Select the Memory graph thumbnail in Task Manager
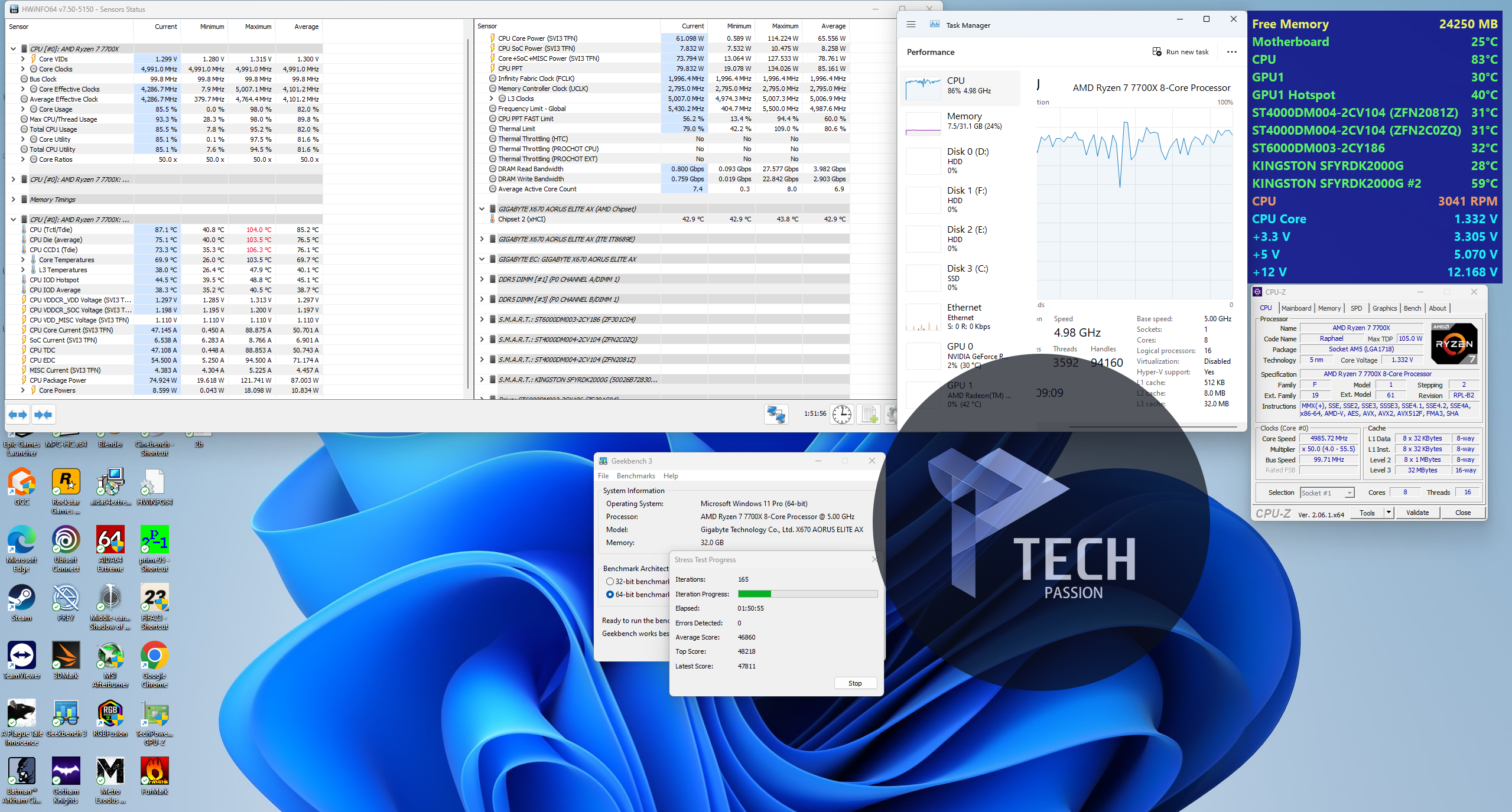This screenshot has width=1512, height=812. point(923,124)
